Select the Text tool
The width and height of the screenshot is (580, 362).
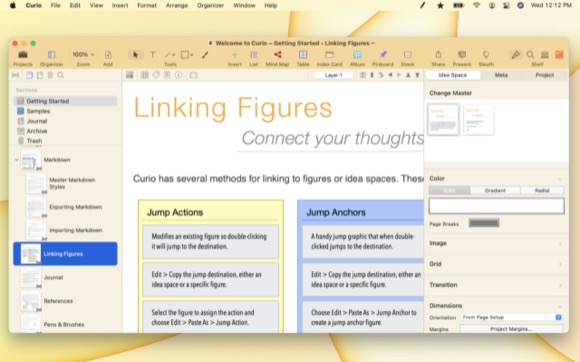[x=152, y=55]
